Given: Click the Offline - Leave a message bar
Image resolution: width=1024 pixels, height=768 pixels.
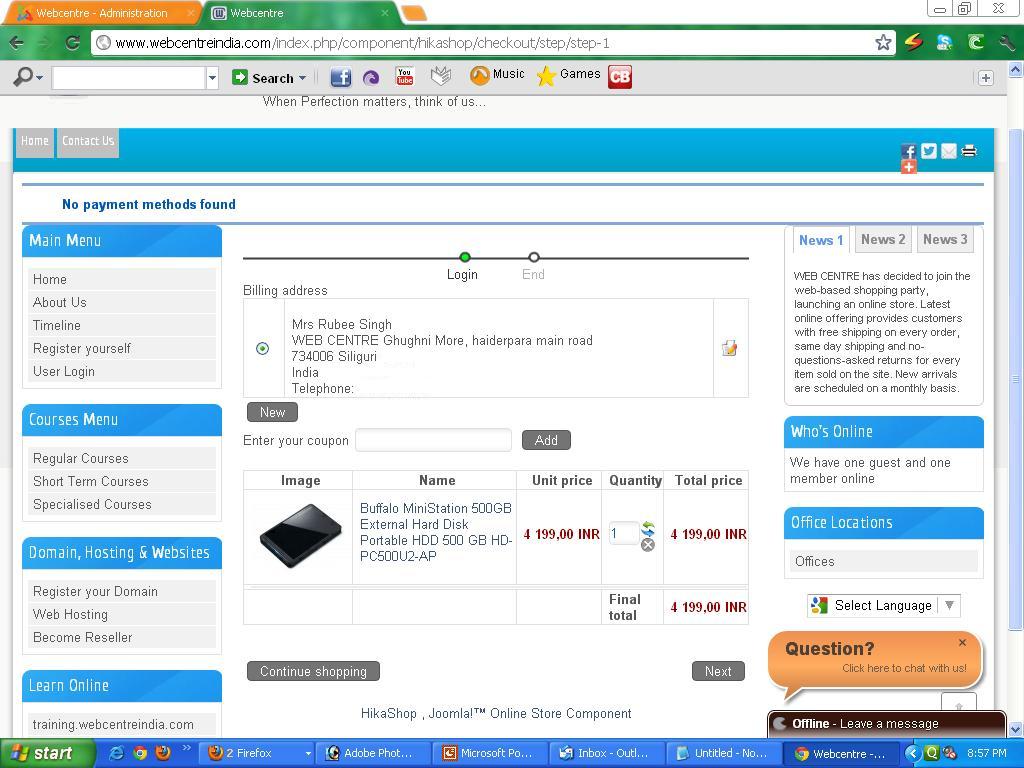Looking at the screenshot, I should pos(887,724).
